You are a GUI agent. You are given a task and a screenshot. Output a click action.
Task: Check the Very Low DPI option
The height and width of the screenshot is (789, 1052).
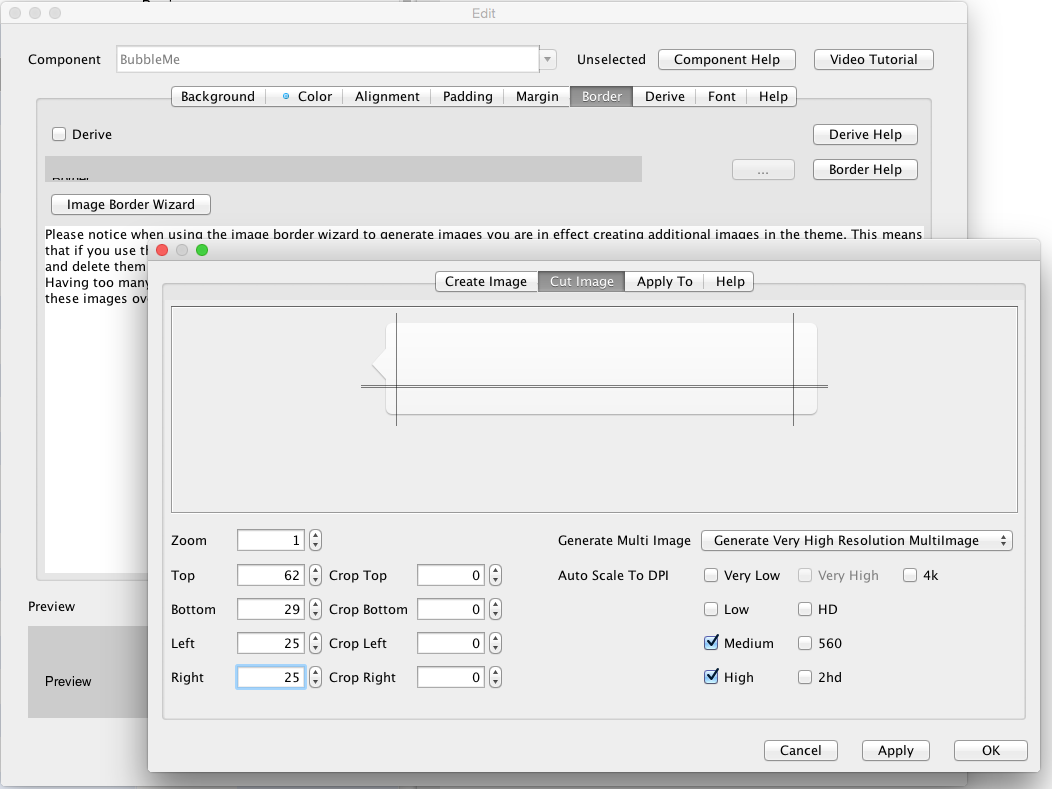click(x=713, y=575)
